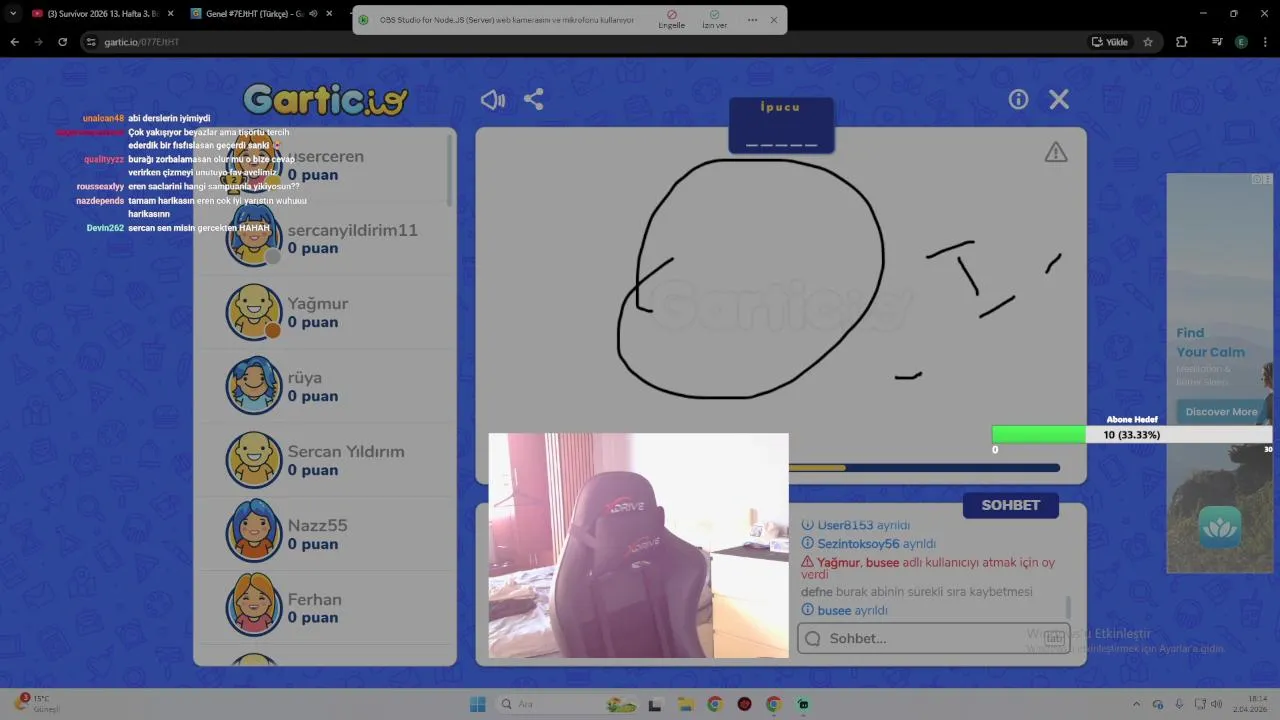Switch to the SOHBET tab
The width and height of the screenshot is (1280, 720).
click(x=1010, y=505)
